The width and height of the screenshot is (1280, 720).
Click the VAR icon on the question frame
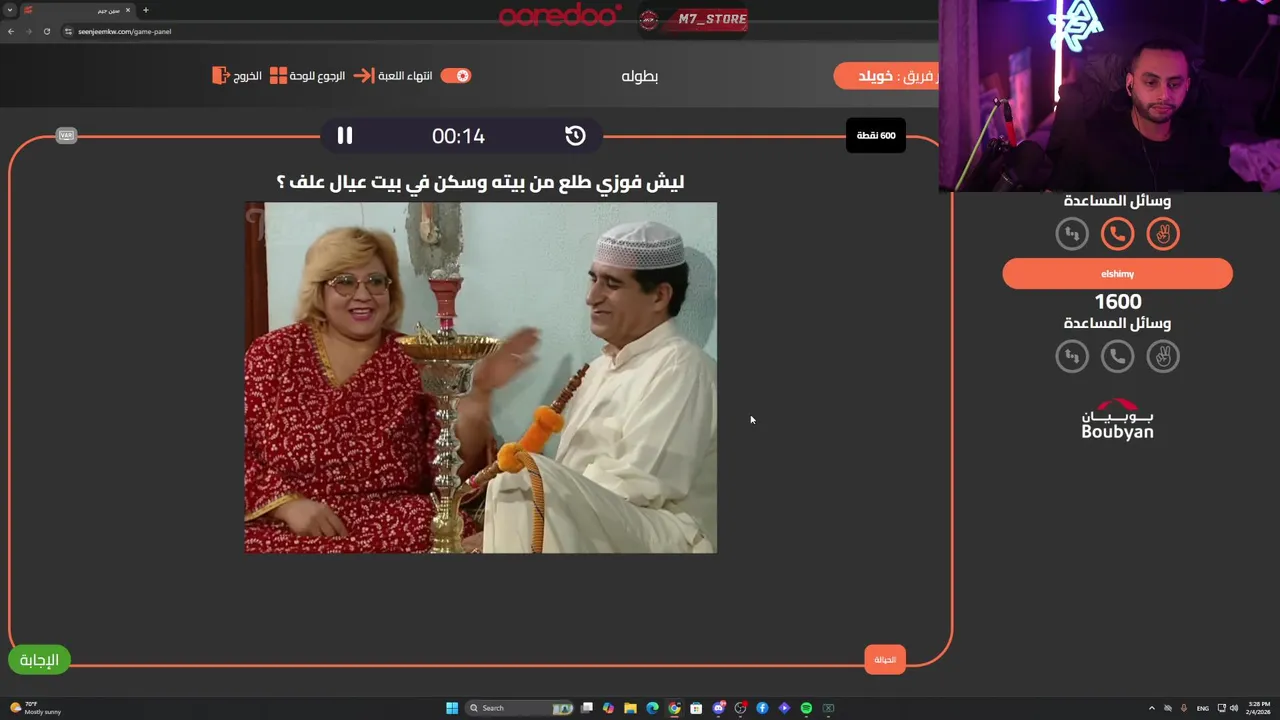(x=66, y=135)
